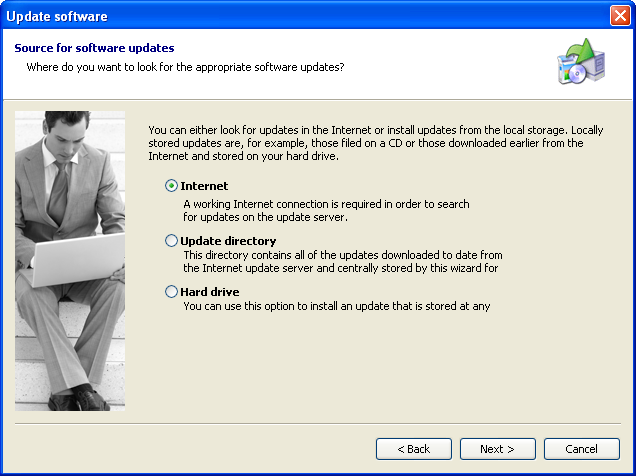Click the Update directory description text

tap(342, 261)
